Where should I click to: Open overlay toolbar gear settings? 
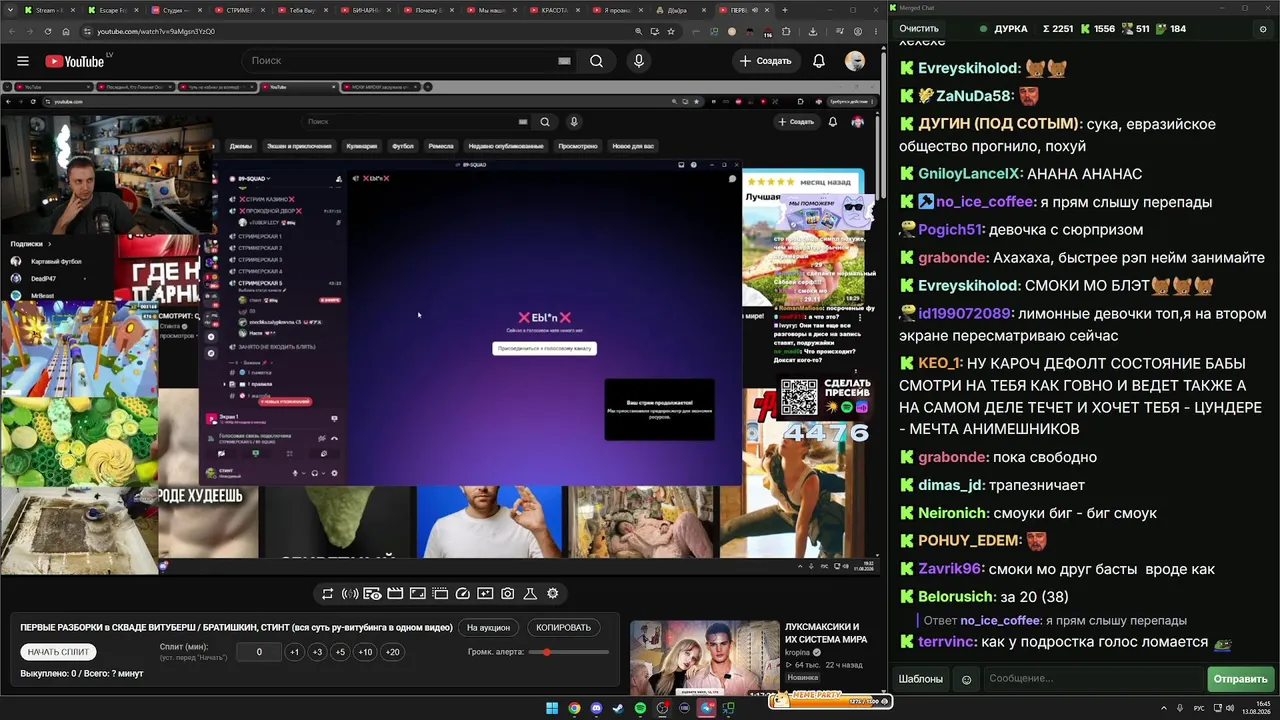point(553,594)
